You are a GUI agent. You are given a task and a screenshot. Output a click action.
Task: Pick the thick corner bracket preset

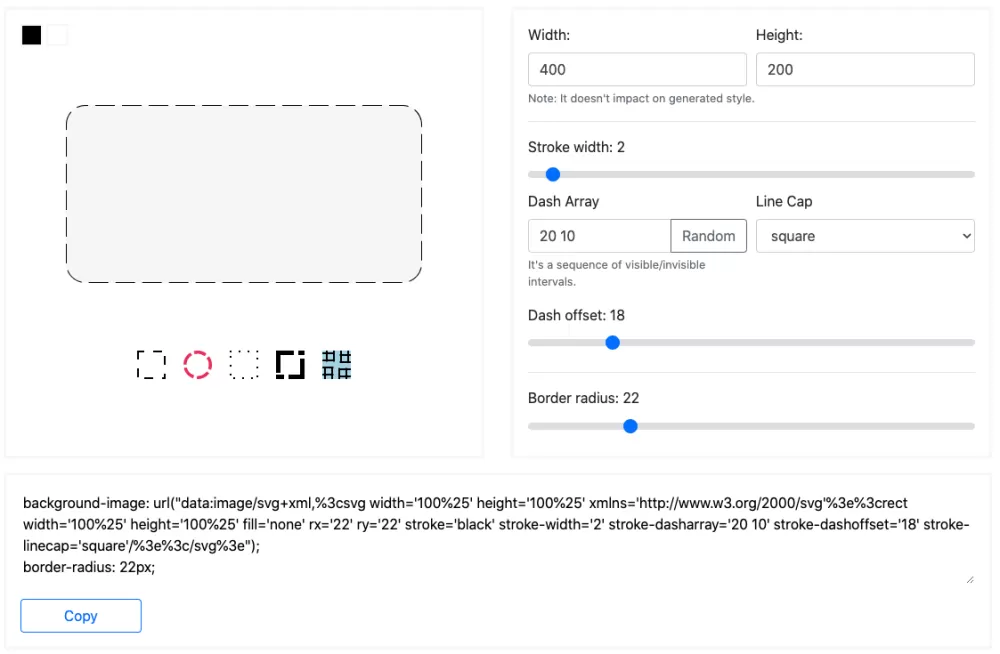(x=290, y=364)
